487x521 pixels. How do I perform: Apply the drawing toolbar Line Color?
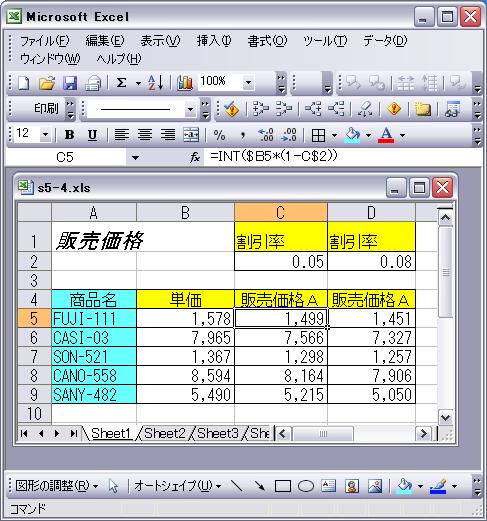tap(438, 486)
